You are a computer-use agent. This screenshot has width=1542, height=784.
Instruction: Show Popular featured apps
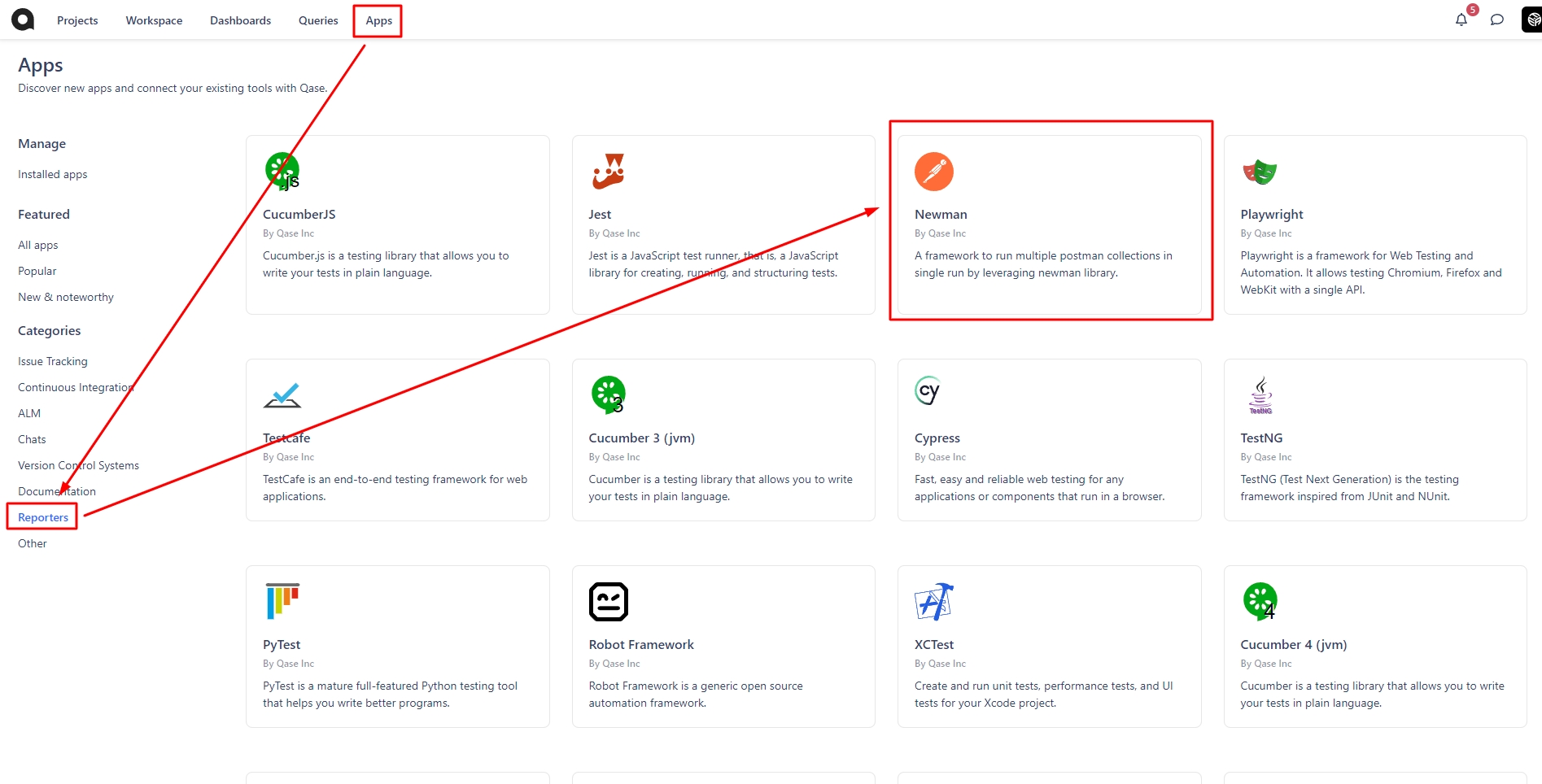click(37, 271)
